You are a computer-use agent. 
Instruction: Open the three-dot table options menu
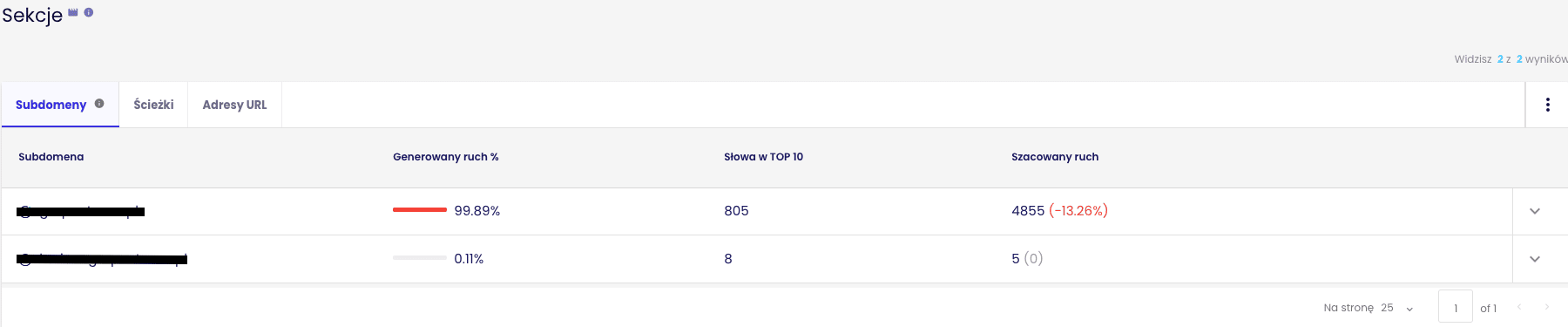click(x=1547, y=105)
